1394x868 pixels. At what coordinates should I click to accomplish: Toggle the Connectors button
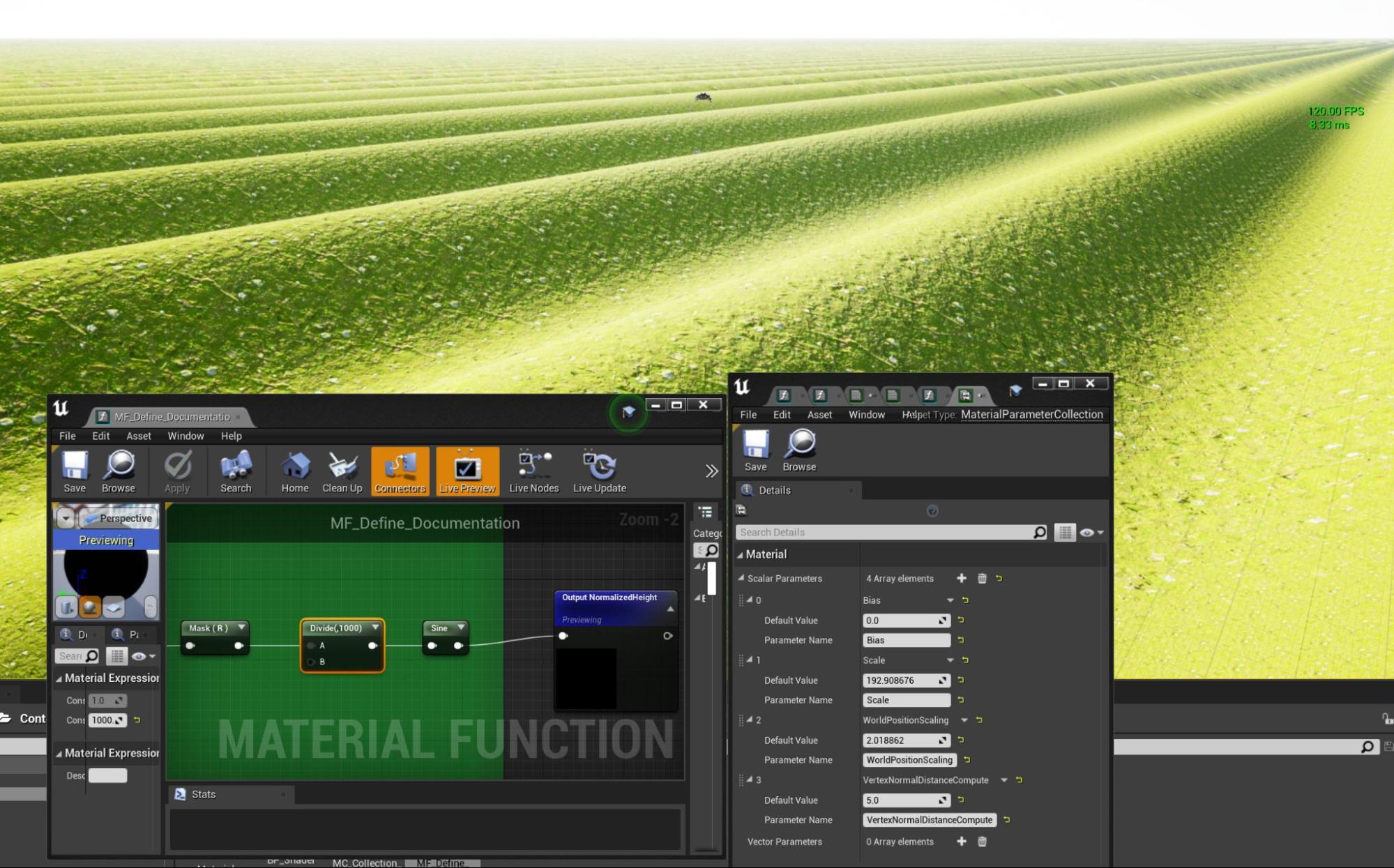pyautogui.click(x=400, y=471)
